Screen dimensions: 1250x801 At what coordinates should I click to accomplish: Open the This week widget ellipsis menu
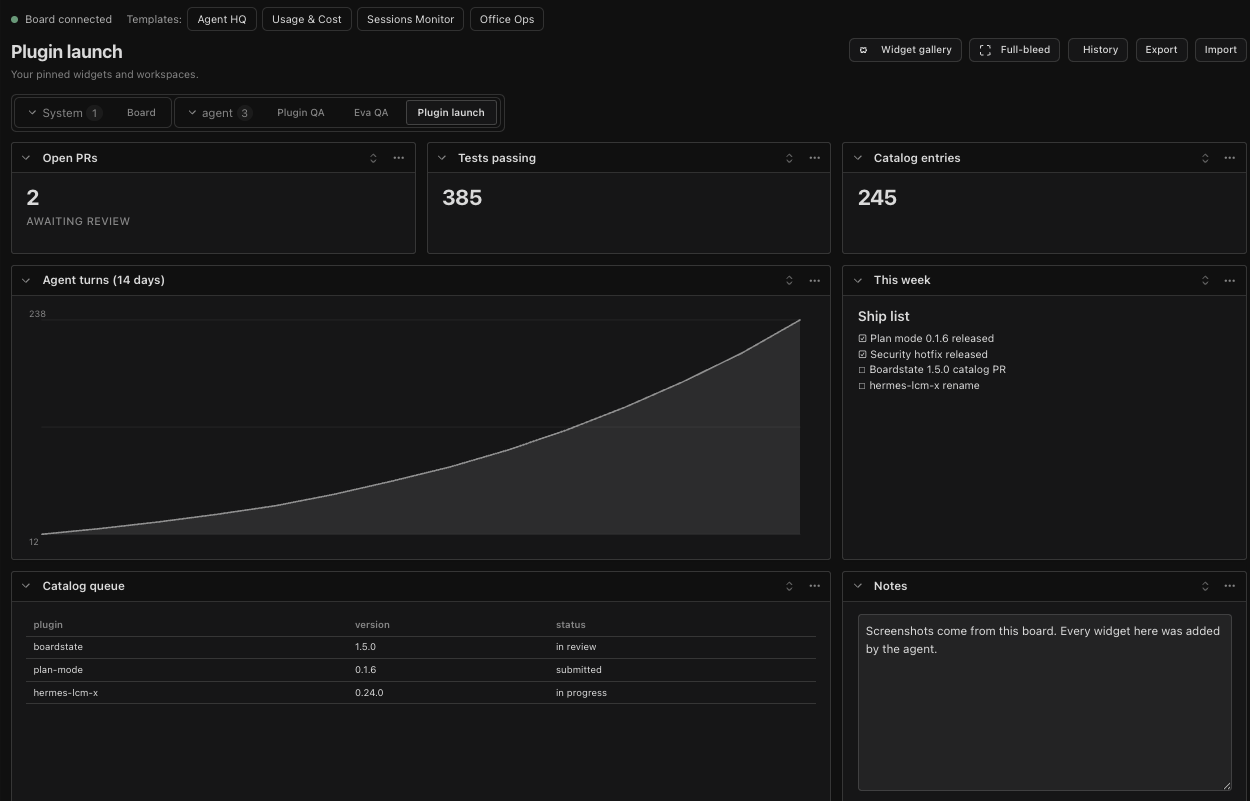pyautogui.click(x=1230, y=280)
